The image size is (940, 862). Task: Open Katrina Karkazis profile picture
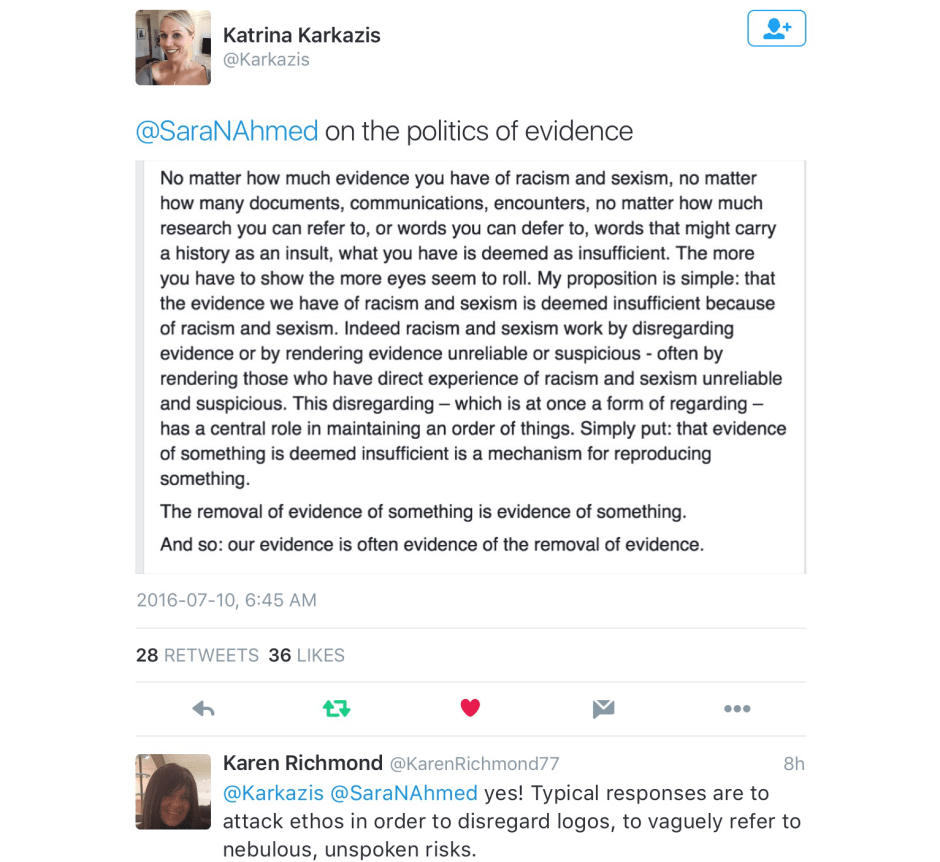tap(173, 48)
